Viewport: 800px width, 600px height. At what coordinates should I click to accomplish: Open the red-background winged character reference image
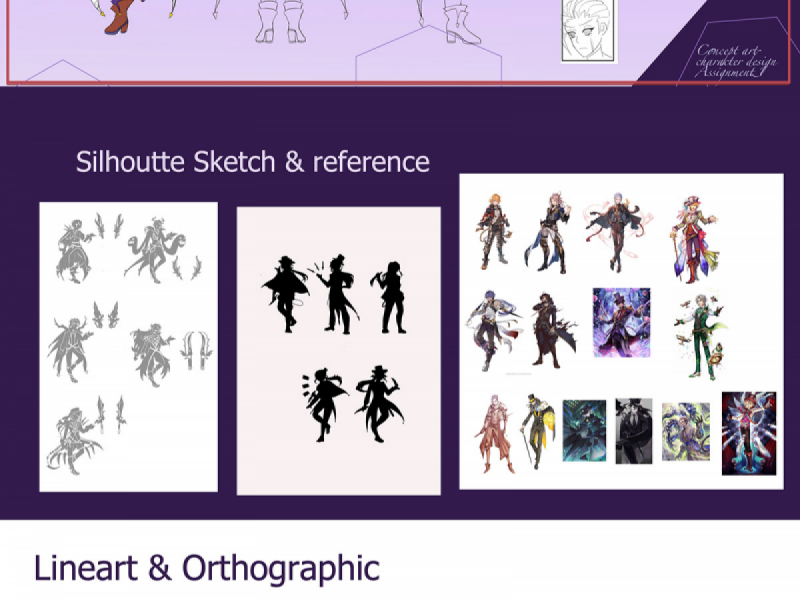pos(748,432)
